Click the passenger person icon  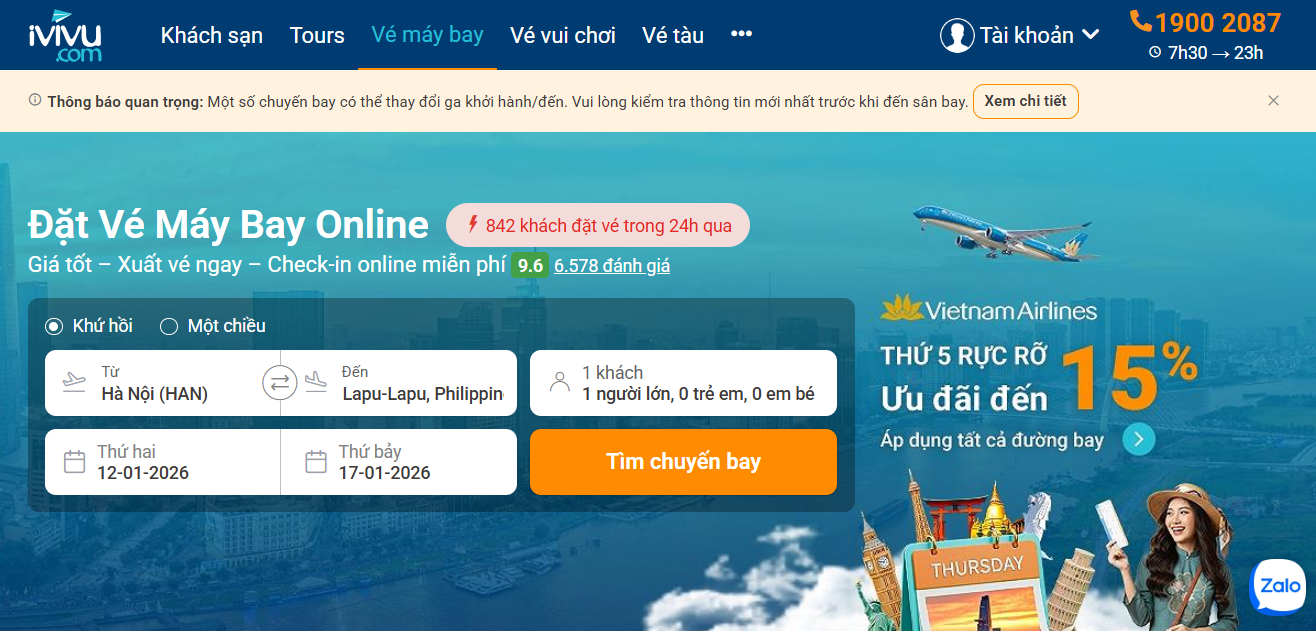(x=560, y=382)
